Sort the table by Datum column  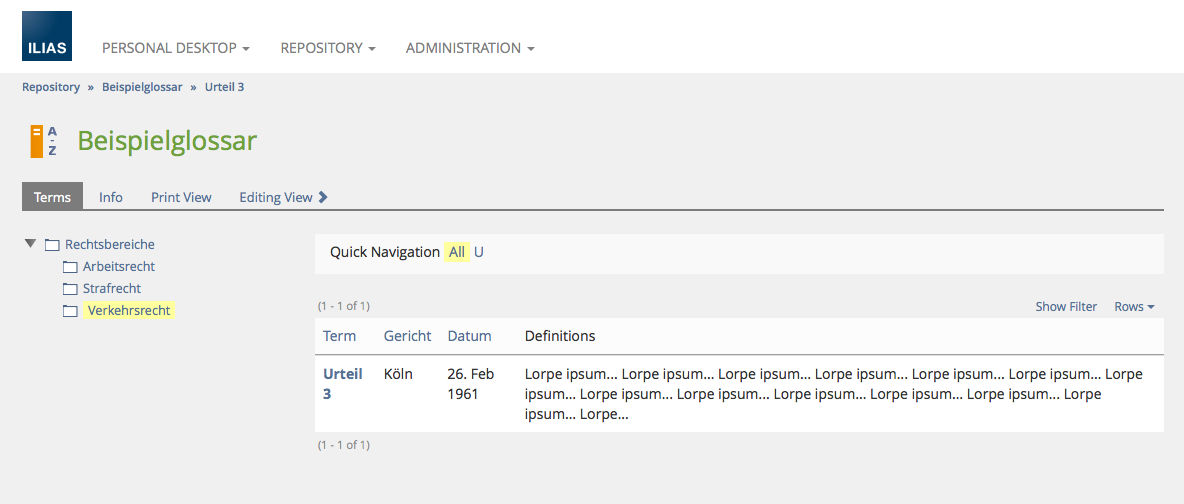(x=469, y=336)
